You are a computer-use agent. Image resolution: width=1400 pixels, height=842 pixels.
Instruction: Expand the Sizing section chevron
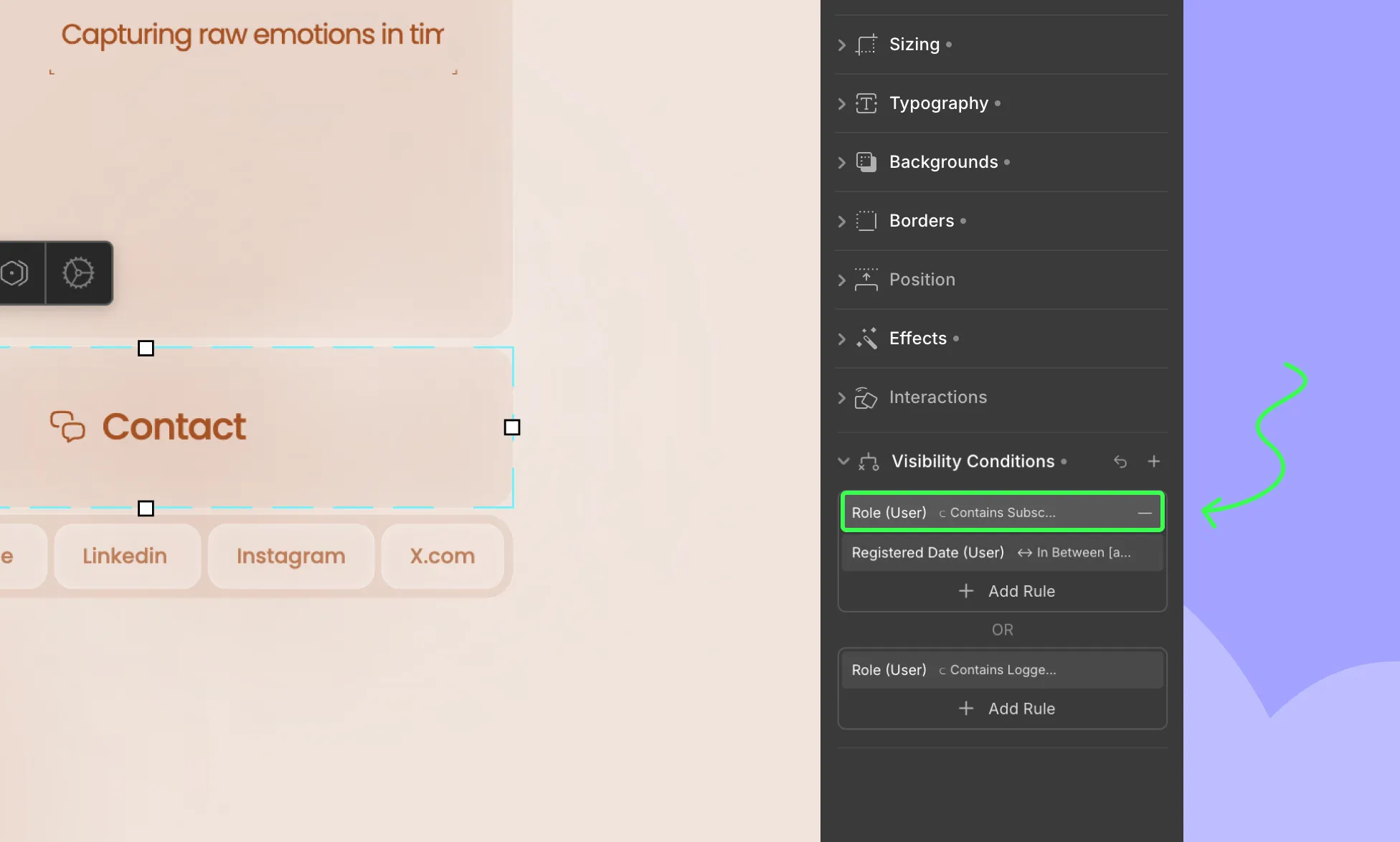842,44
